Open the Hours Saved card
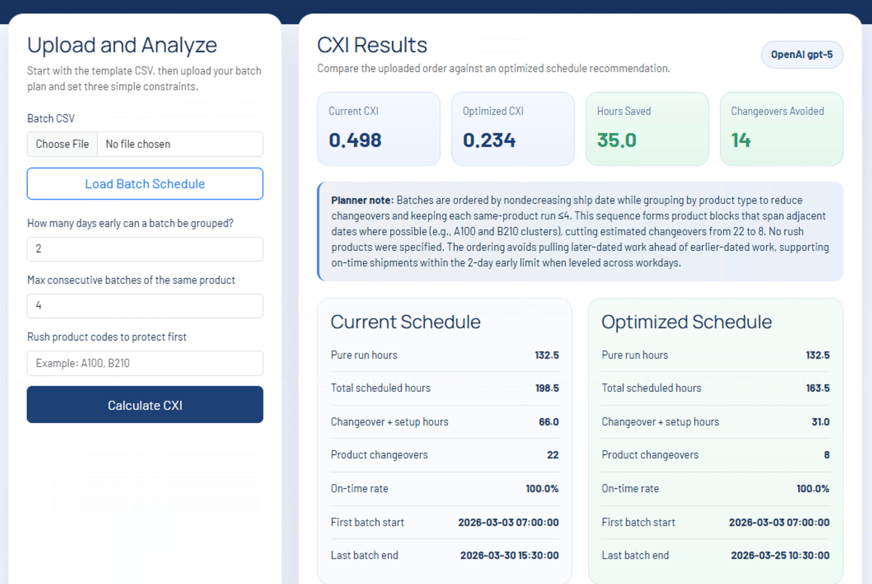 (646, 129)
